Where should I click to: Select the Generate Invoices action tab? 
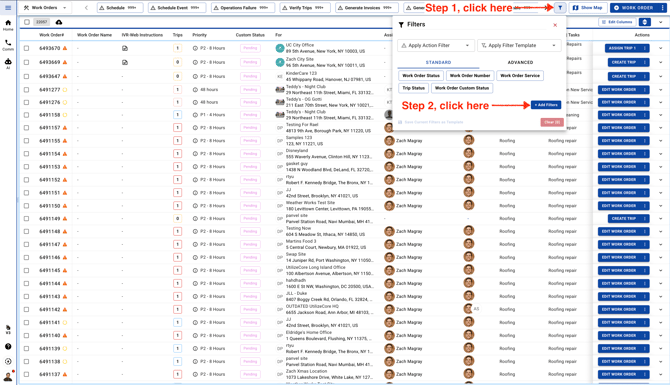(x=367, y=8)
